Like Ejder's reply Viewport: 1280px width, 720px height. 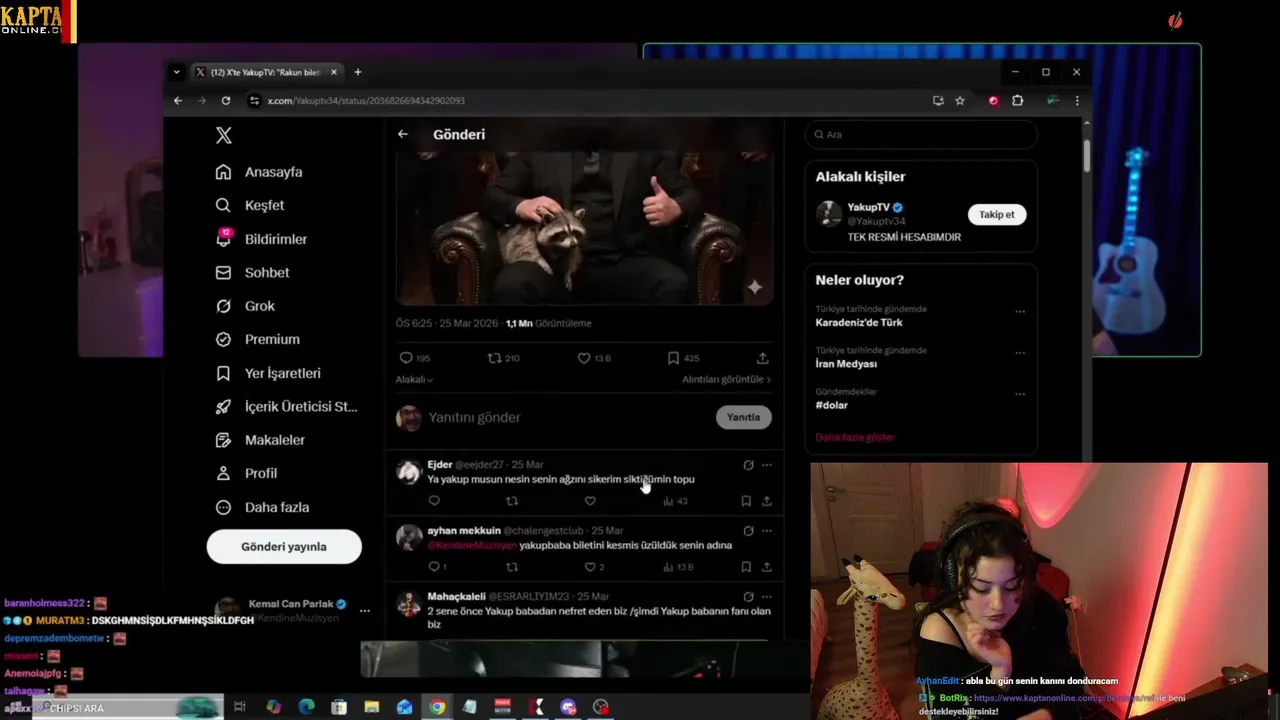pos(590,501)
